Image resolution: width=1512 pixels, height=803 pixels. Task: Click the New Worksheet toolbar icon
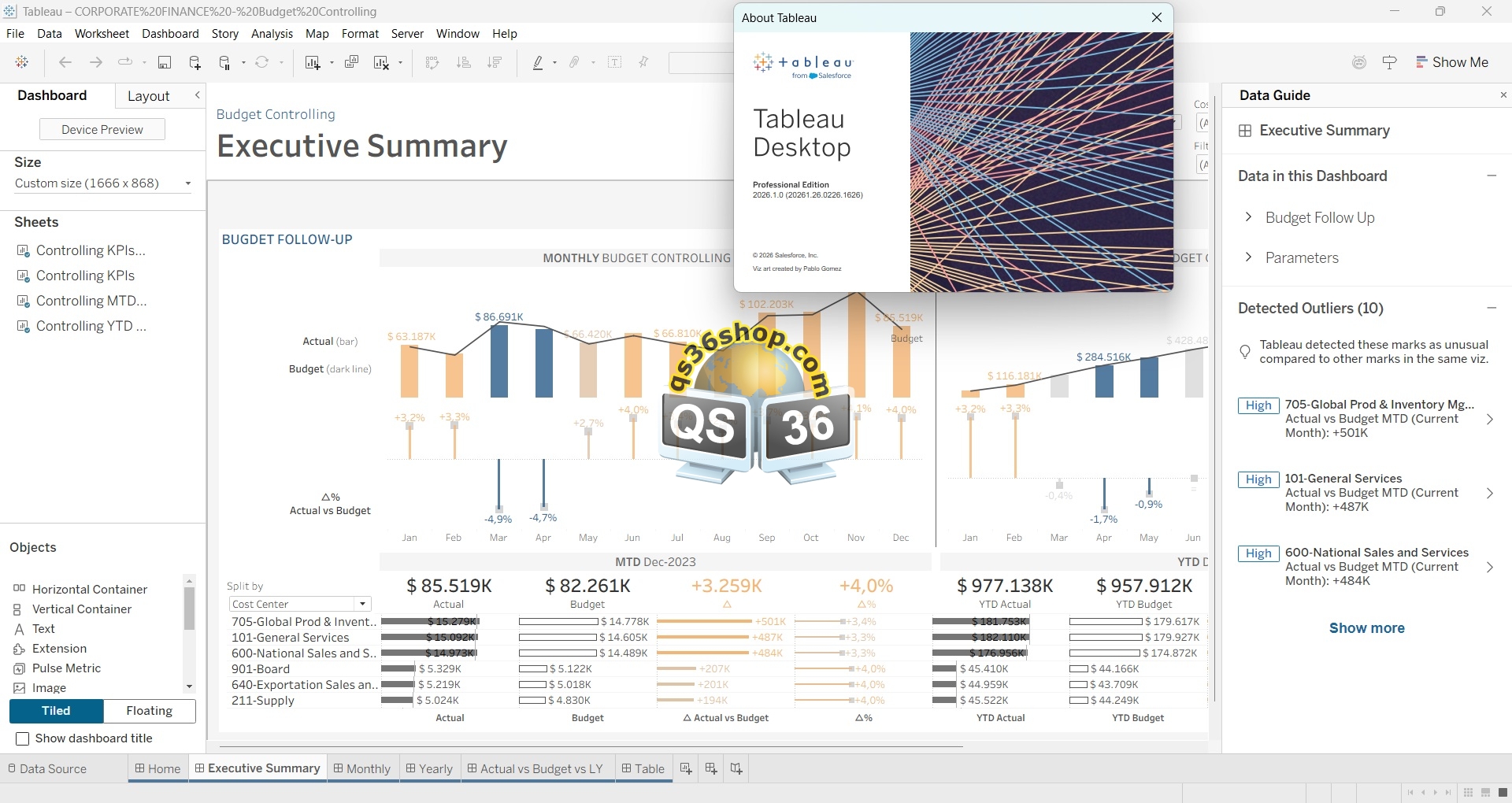click(x=313, y=63)
